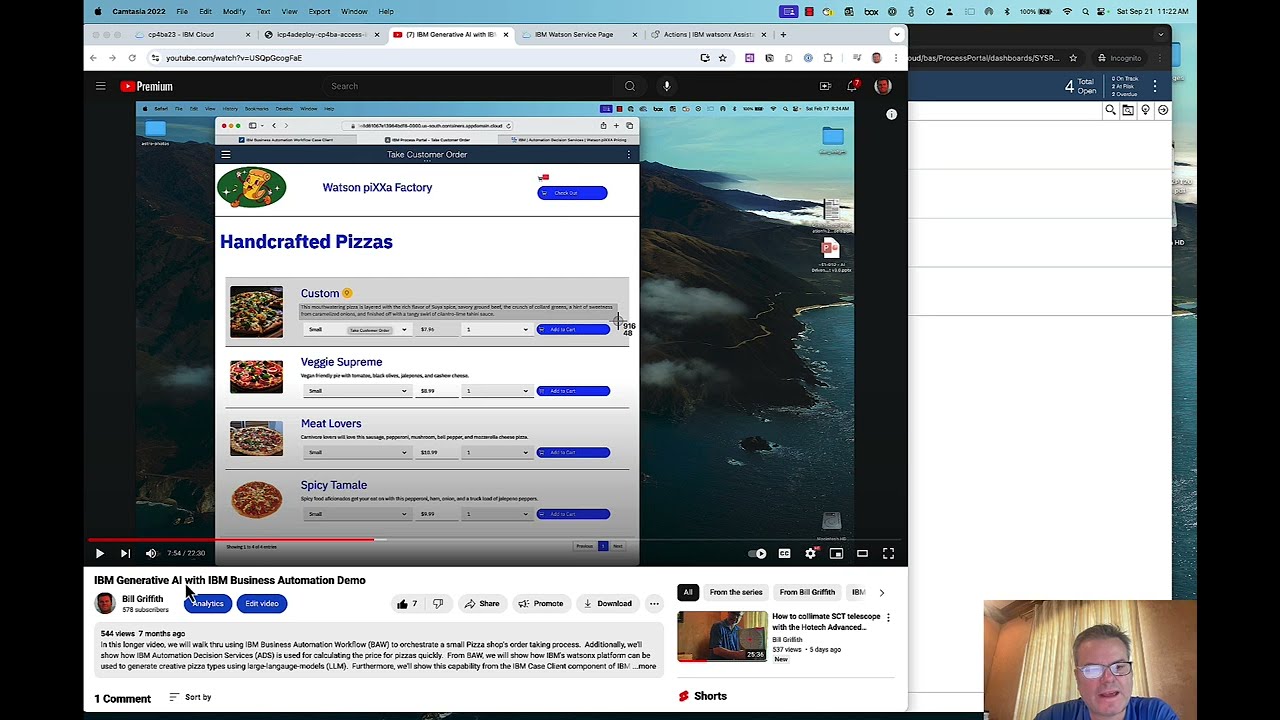Open the comments Sort by menu
The image size is (1280, 720).
[190, 697]
